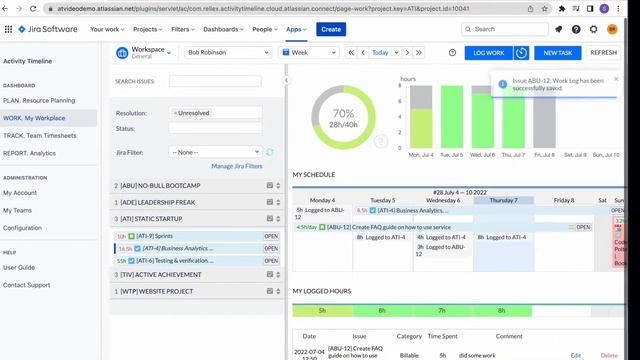Click the Today button
Image resolution: width=640 pixels, height=360 pixels.
coord(380,53)
